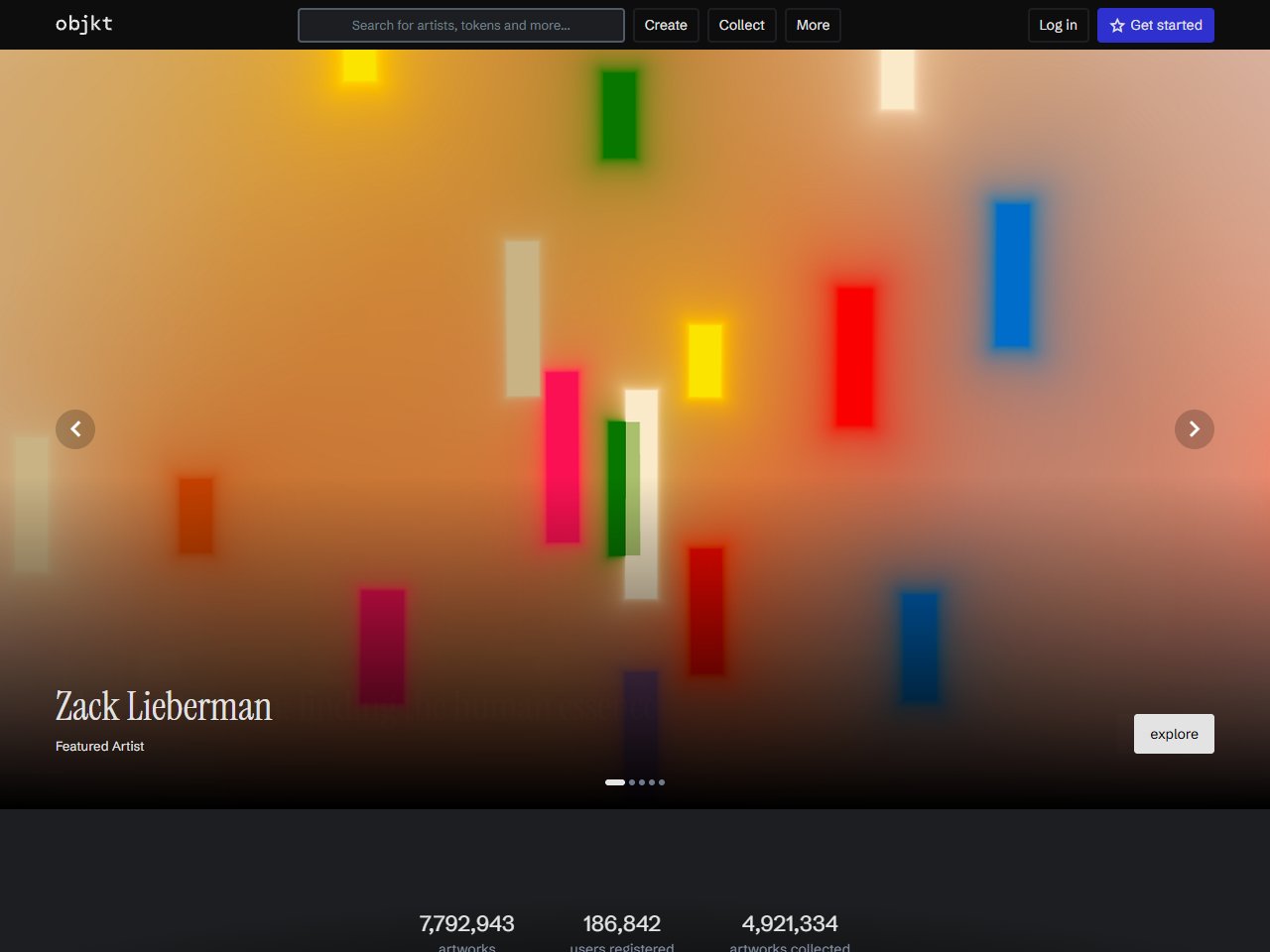Select the third carousel dot
1270x952 pixels.
[x=641, y=781]
